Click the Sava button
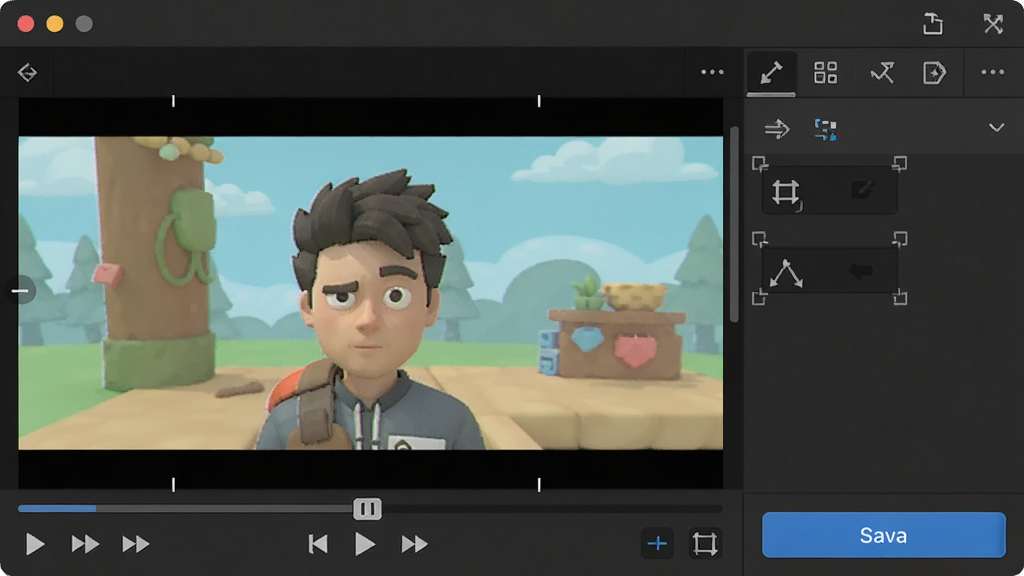Screen dimensions: 1024x576 click(x=884, y=535)
